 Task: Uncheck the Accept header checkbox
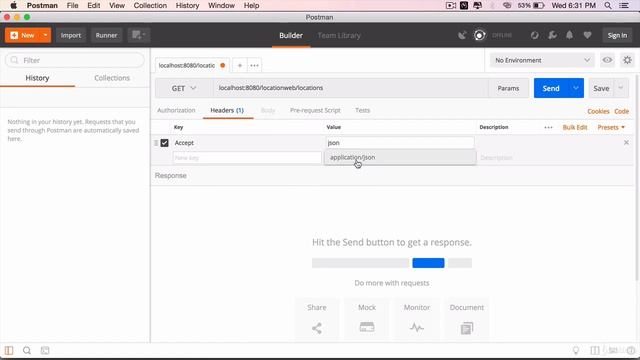(164, 143)
